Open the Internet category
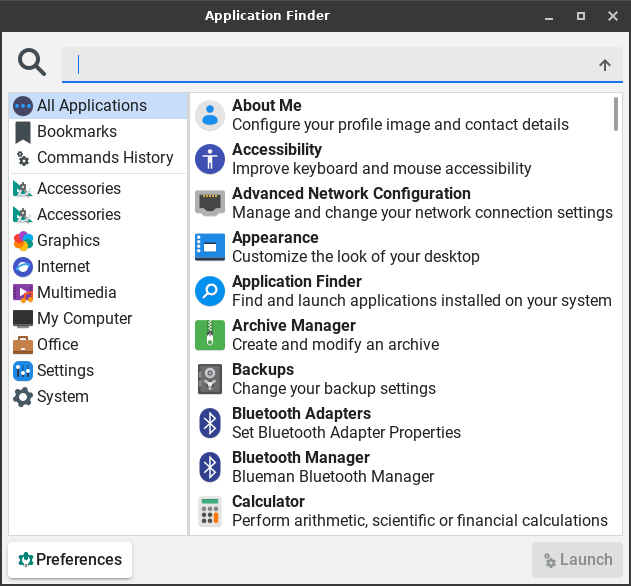 tap(63, 267)
